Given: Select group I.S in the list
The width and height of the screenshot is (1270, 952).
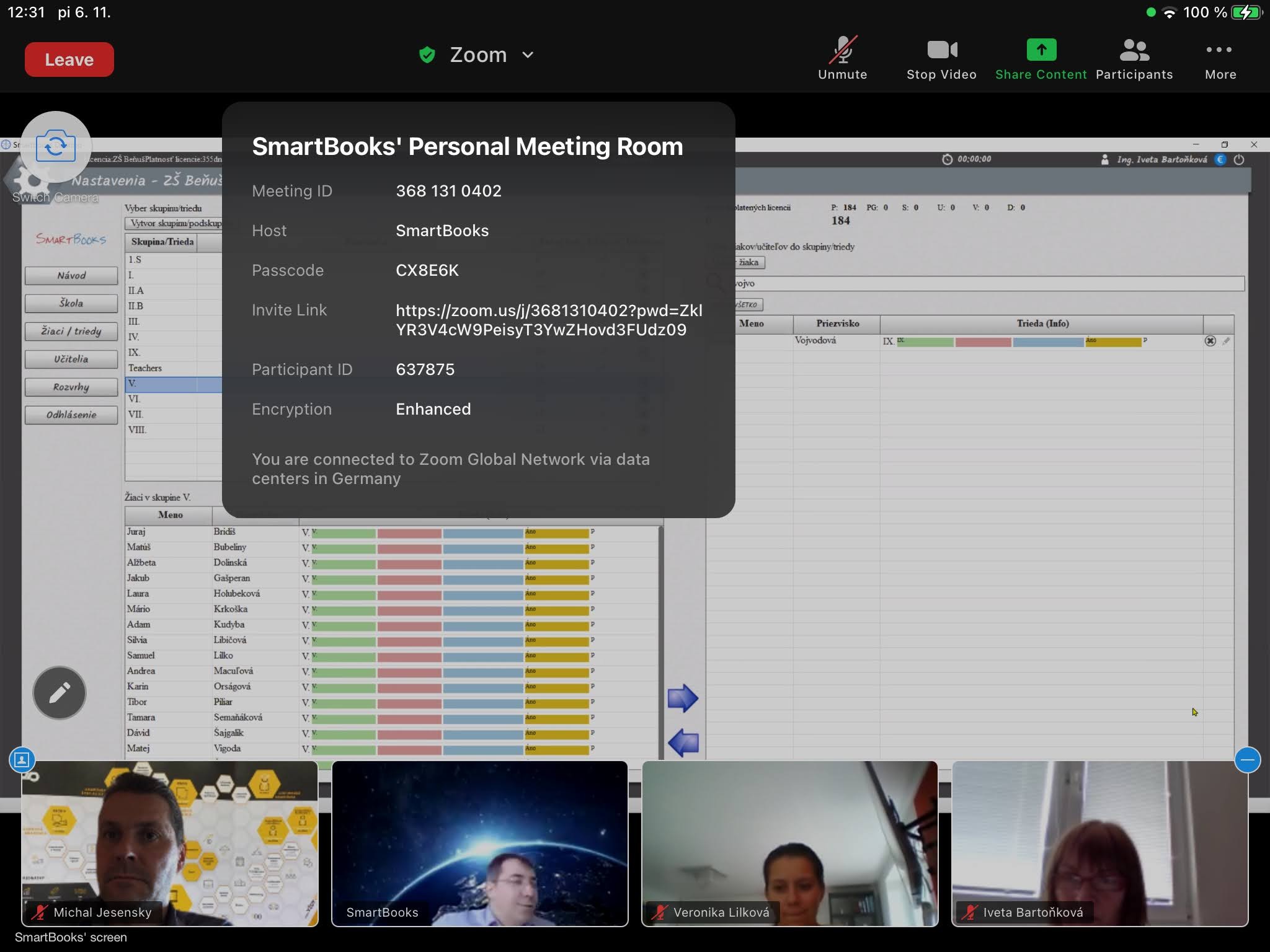Looking at the screenshot, I should pyautogui.click(x=174, y=260).
